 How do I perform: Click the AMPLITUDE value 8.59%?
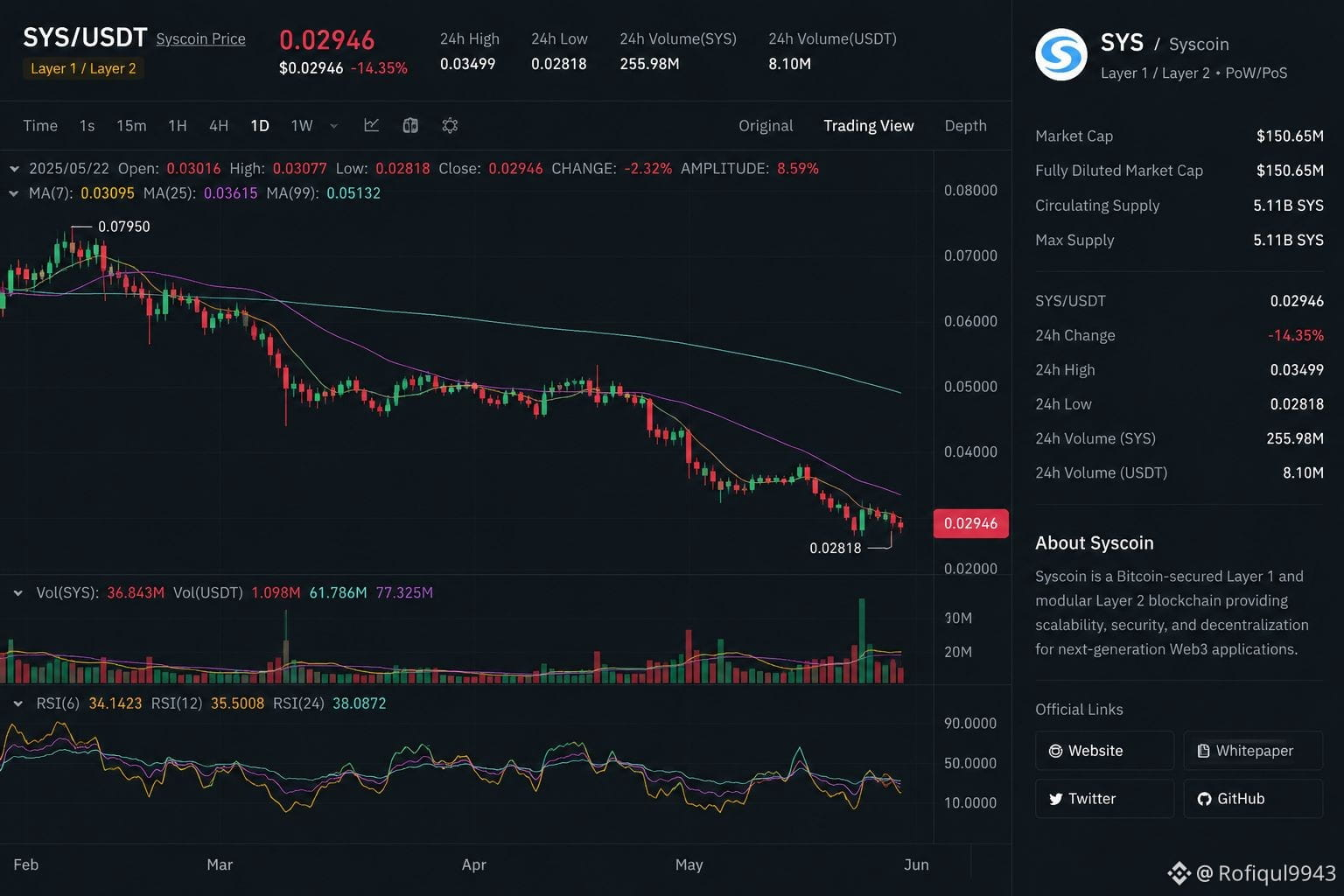pyautogui.click(x=798, y=168)
